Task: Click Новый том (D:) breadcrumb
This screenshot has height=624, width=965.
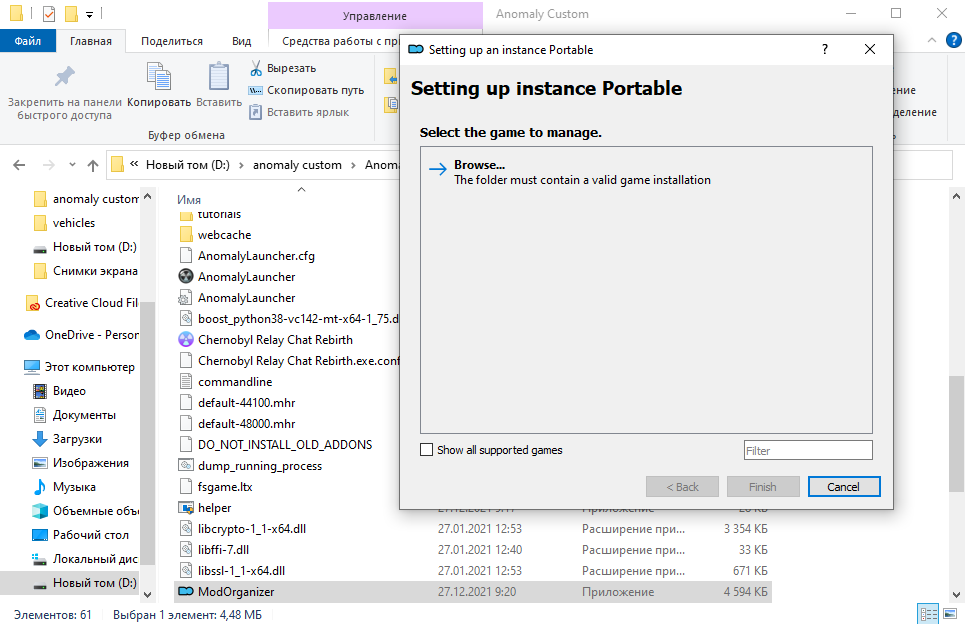Action: (x=187, y=165)
